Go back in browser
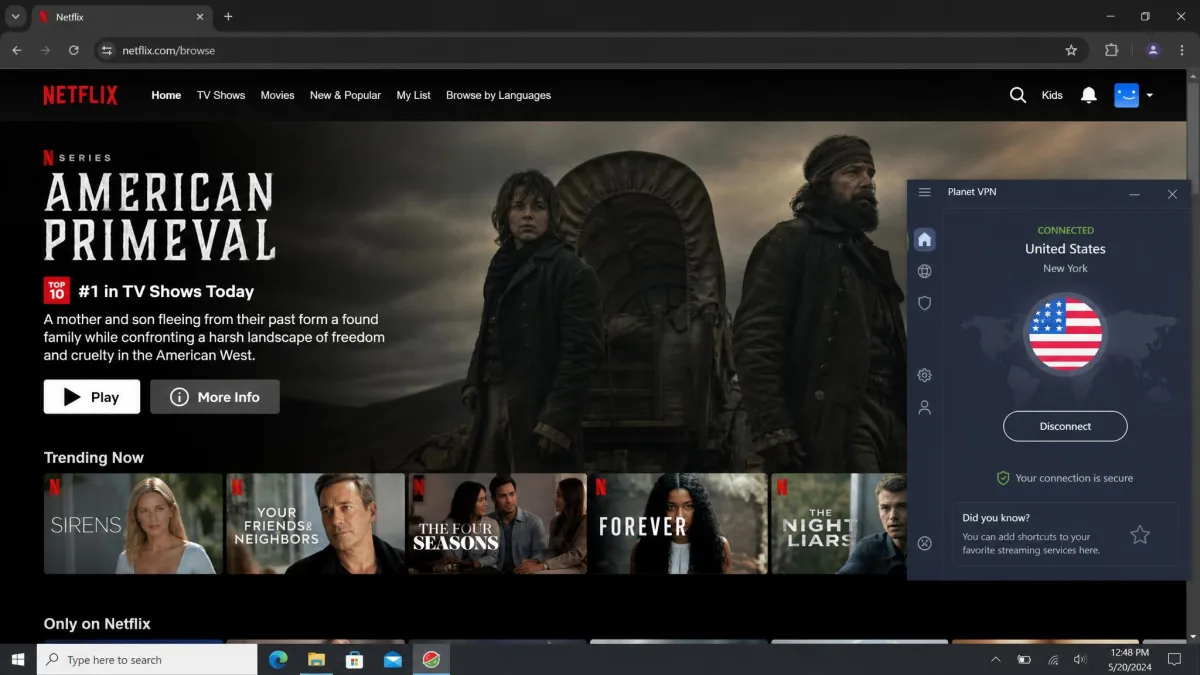The width and height of the screenshot is (1200, 675). pos(17,50)
